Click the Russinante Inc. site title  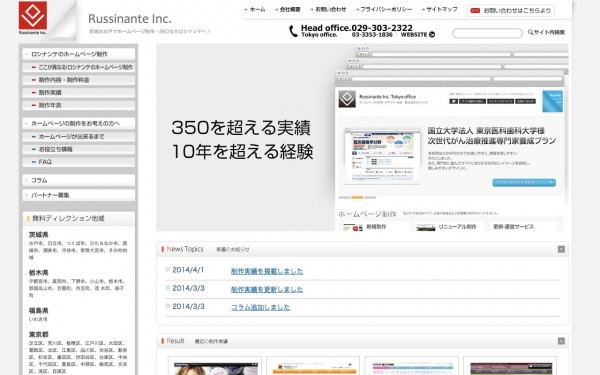pyautogui.click(x=130, y=18)
